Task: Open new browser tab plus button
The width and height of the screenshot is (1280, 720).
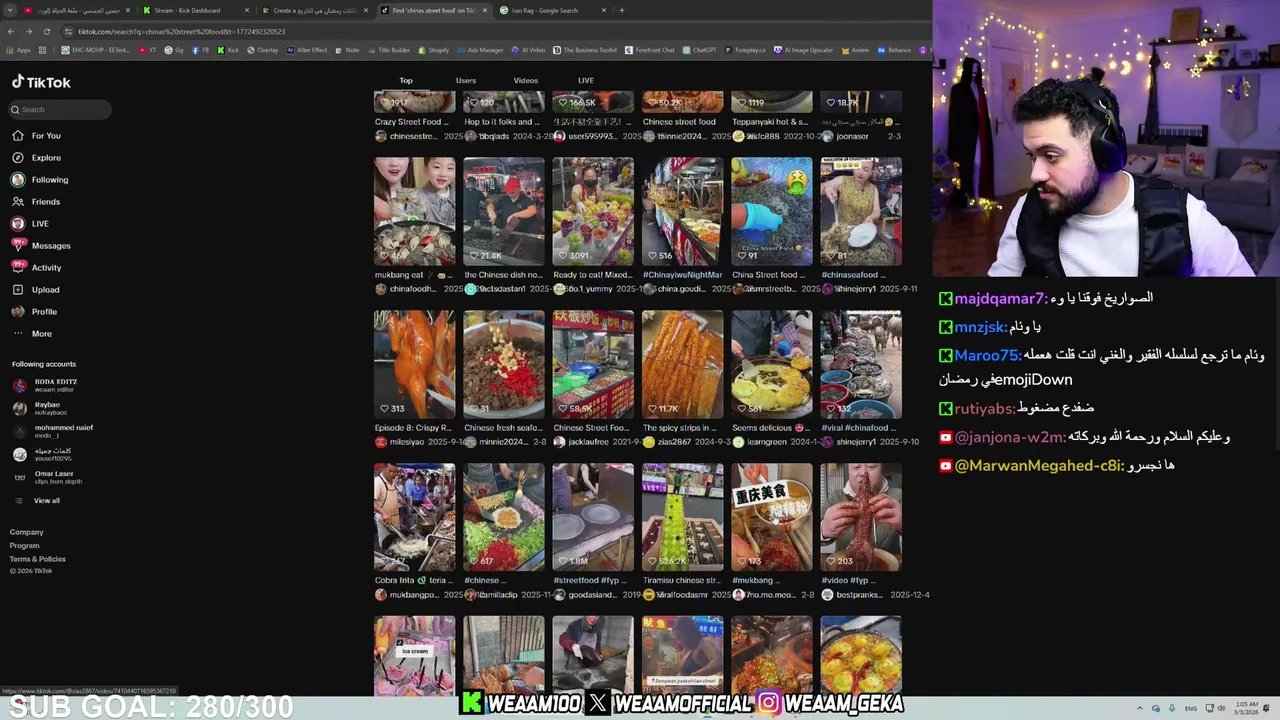Action: click(x=621, y=10)
